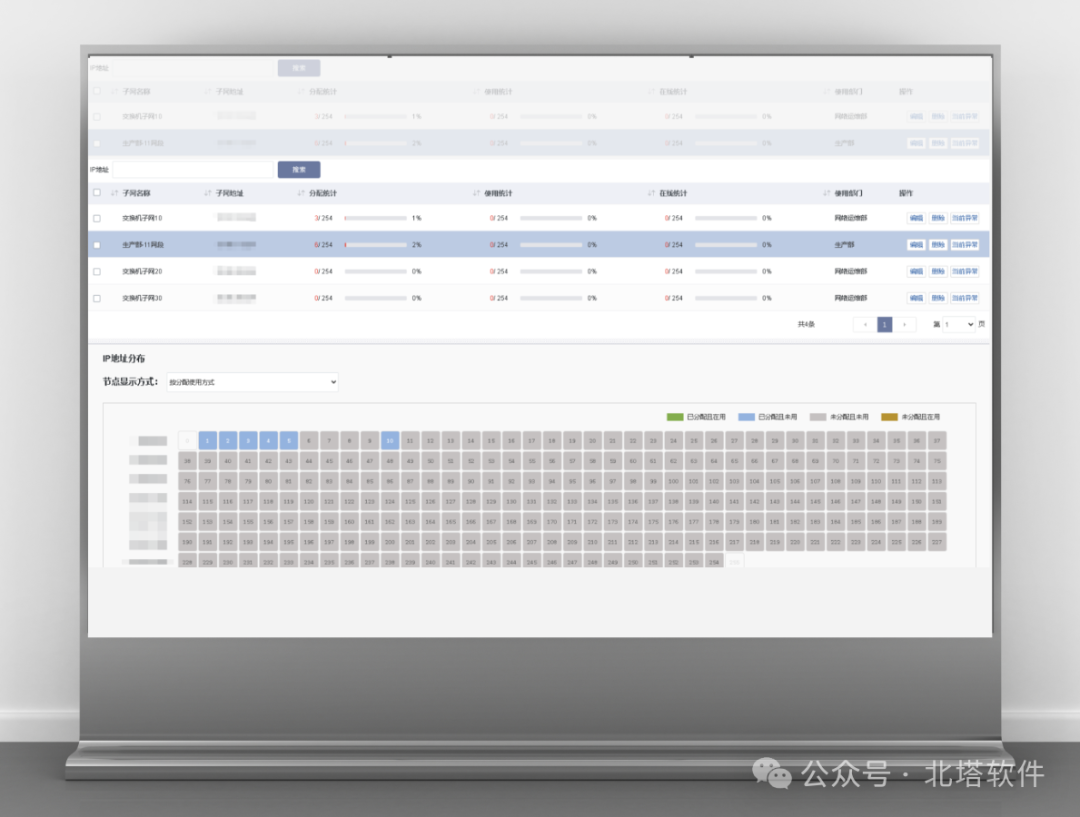The width and height of the screenshot is (1080, 817).
Task: Click the 使用统计 progress bar in 交换机子网30 row
Action: [551, 298]
